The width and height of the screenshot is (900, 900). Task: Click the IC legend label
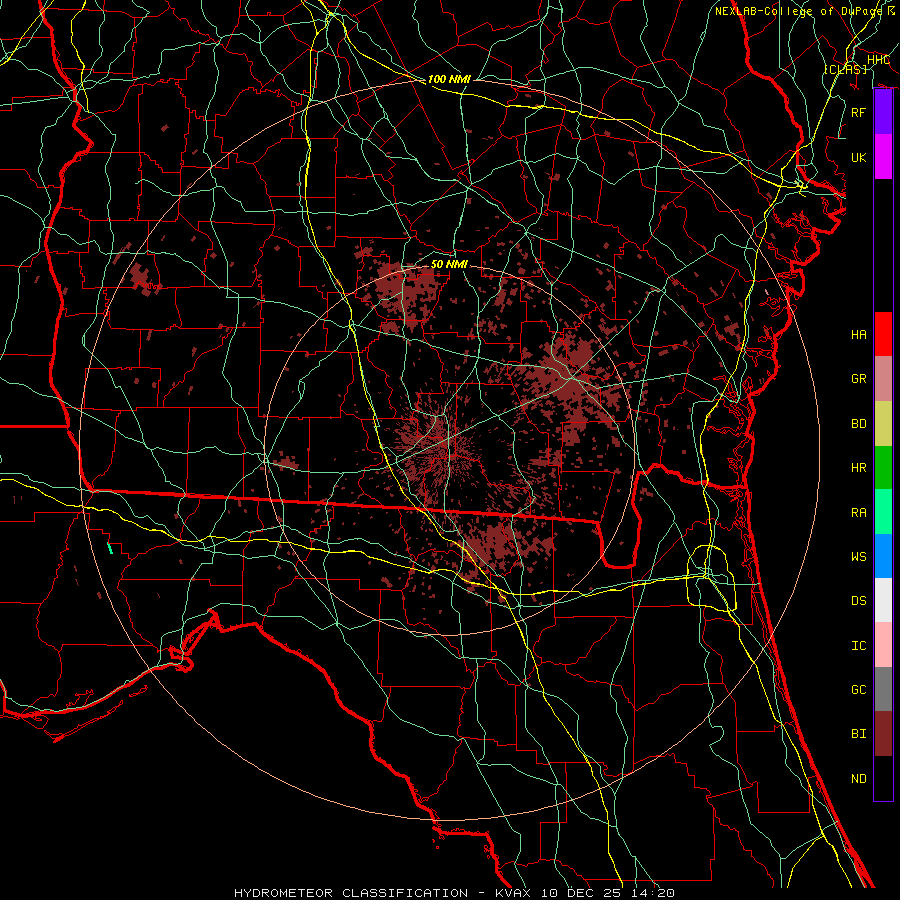click(x=858, y=646)
